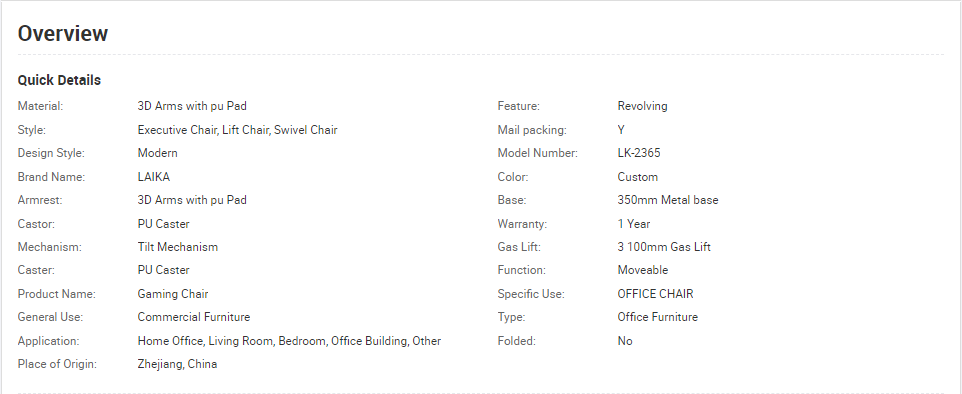The height and width of the screenshot is (394, 962).
Task: Click the Quick Details subheading
Action: (x=59, y=80)
